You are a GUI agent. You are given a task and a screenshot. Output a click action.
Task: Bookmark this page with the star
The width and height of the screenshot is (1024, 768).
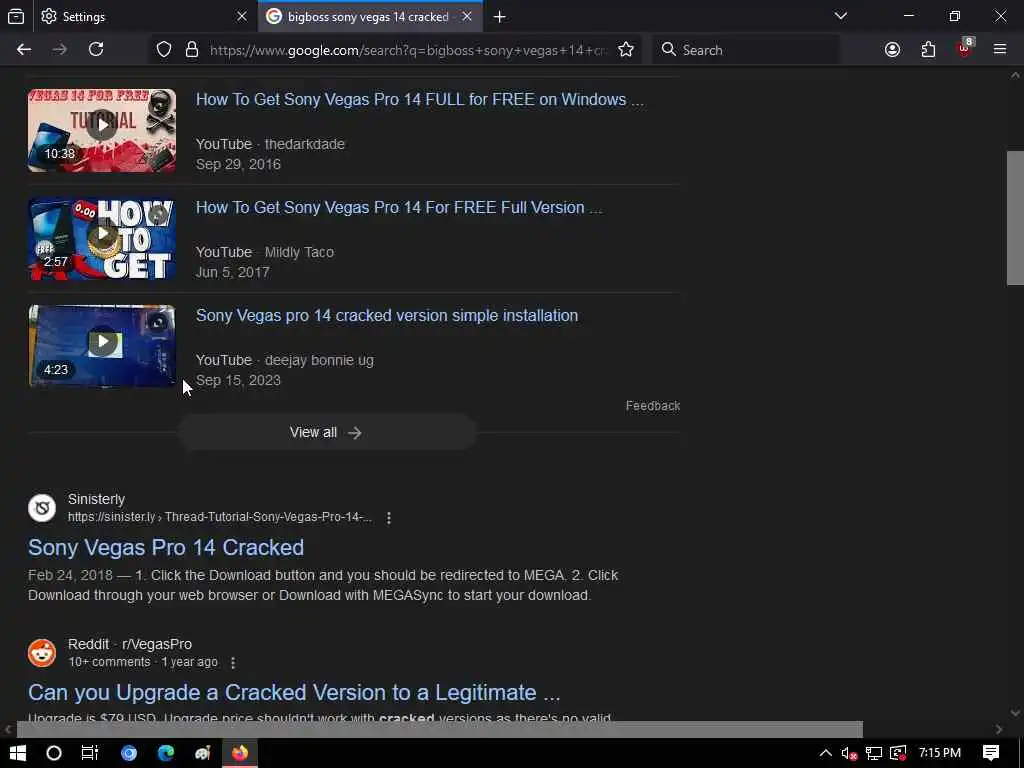(x=626, y=50)
